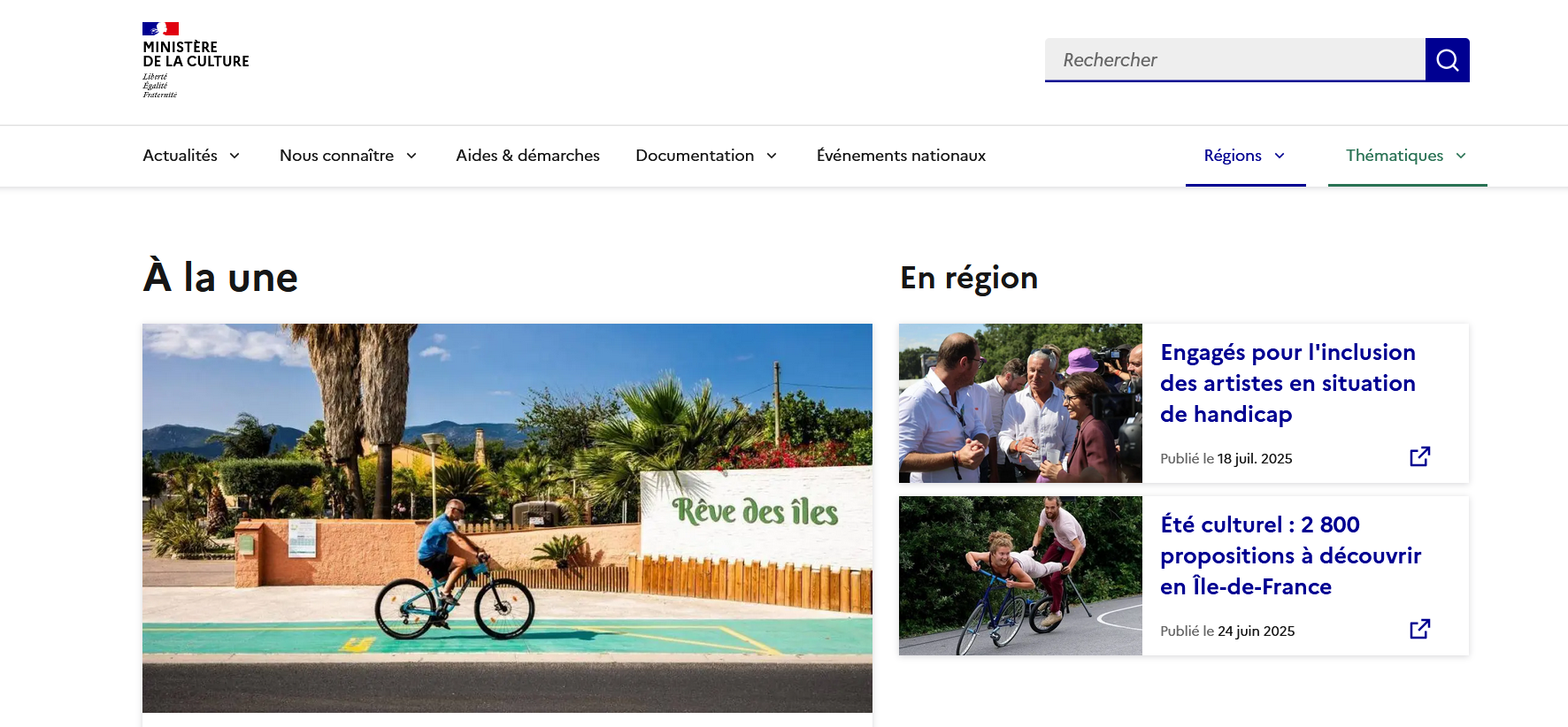This screenshot has height=727, width=1568.
Task: Go to Aides & démarches
Action: [x=527, y=156]
